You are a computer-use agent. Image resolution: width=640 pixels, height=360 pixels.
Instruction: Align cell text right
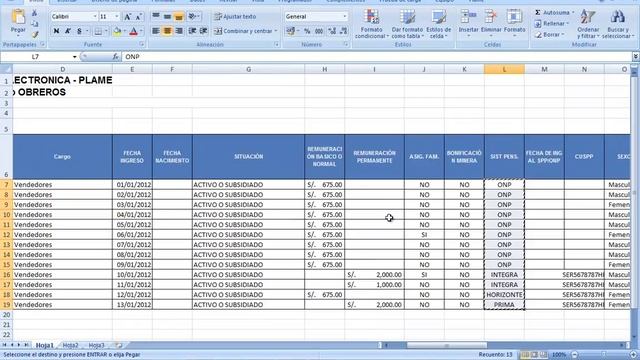pyautogui.click(x=179, y=31)
